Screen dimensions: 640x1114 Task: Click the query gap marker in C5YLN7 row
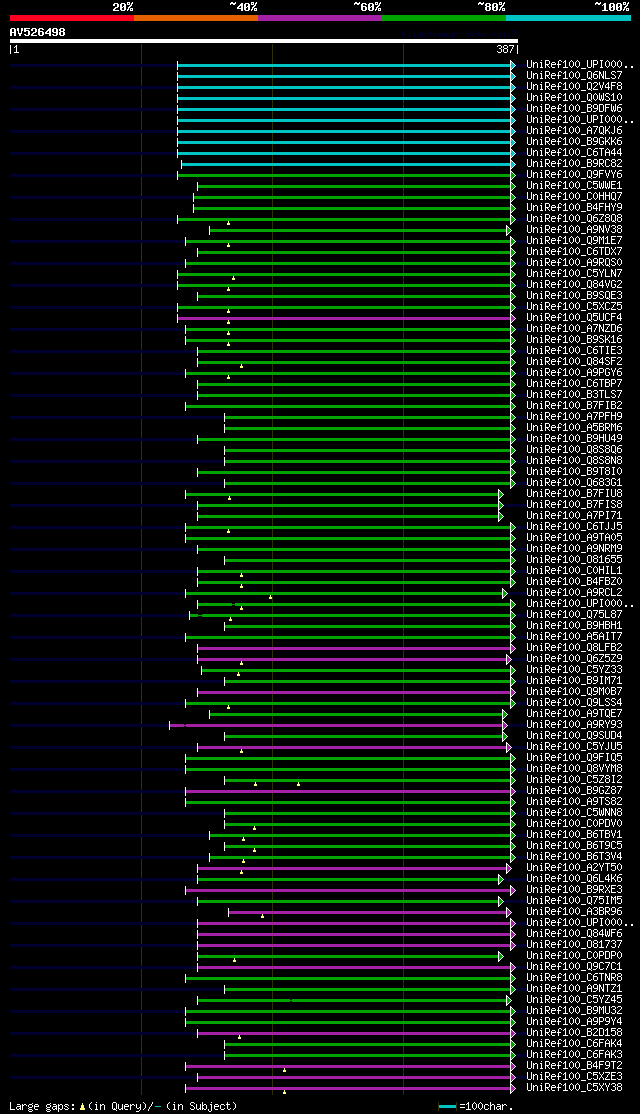pyautogui.click(x=234, y=278)
